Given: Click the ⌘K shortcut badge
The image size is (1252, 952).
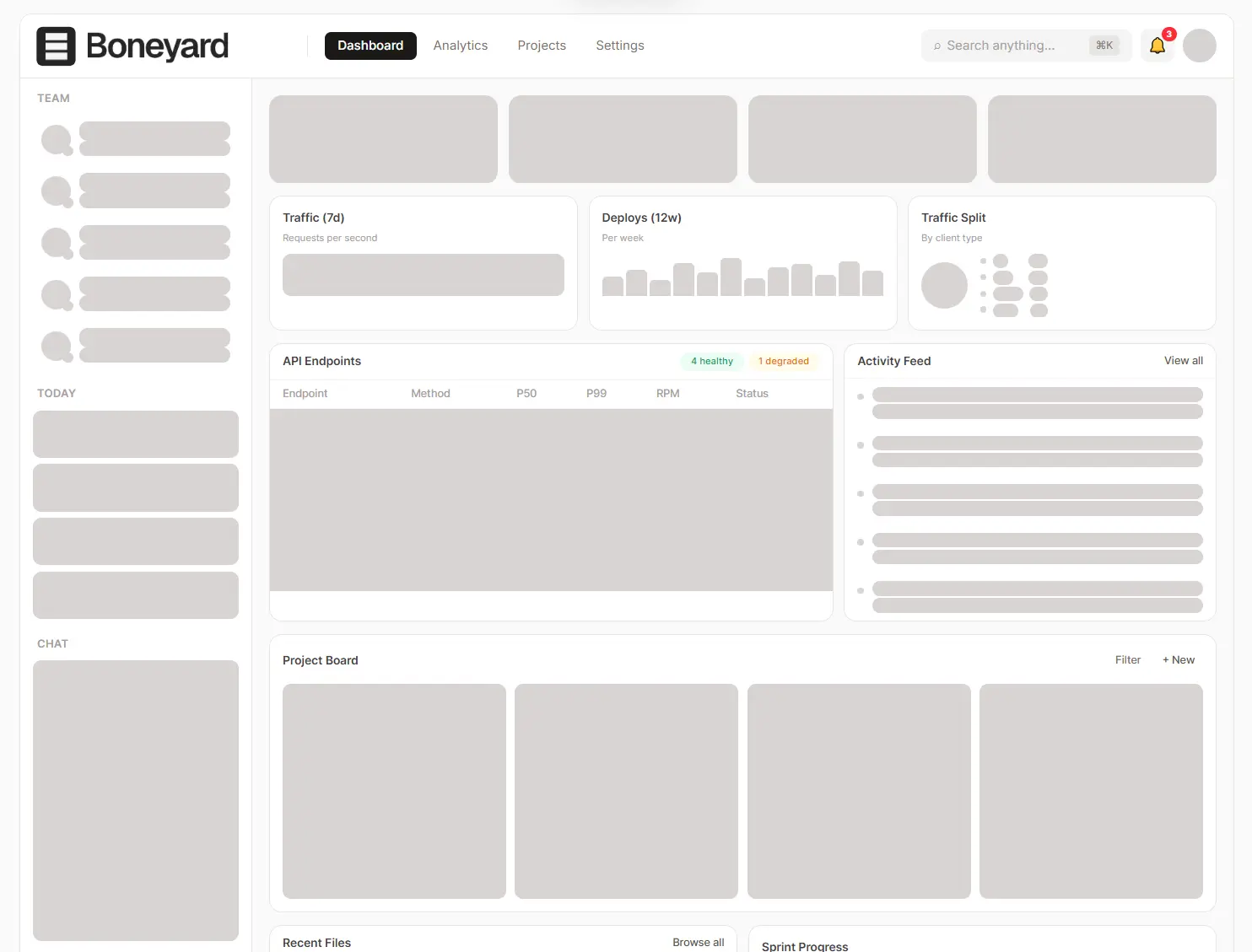Looking at the screenshot, I should [1104, 46].
